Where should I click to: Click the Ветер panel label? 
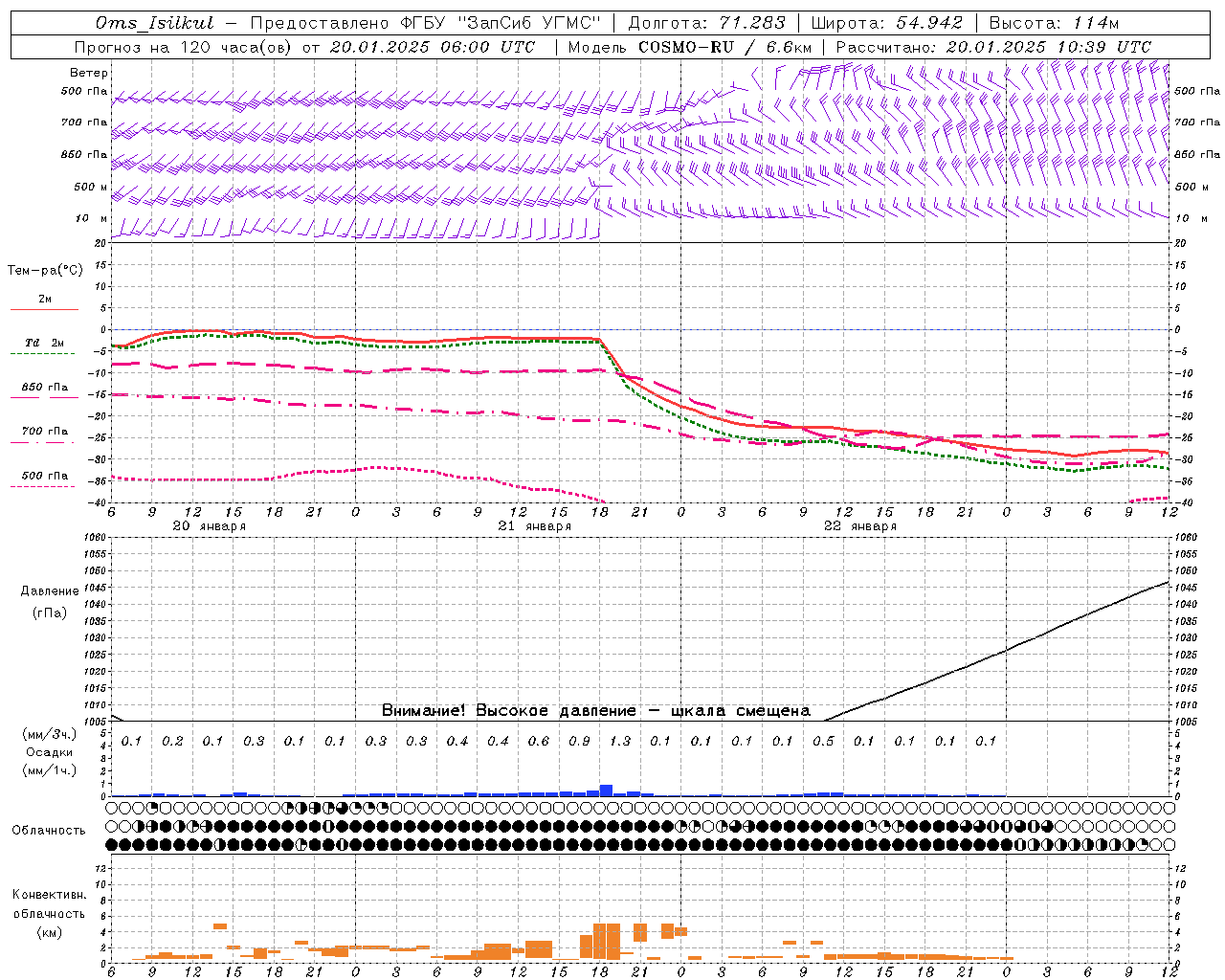89,73
